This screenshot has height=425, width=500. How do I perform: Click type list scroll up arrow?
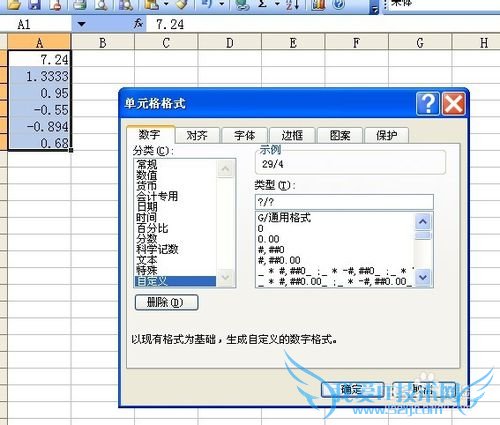(x=423, y=221)
